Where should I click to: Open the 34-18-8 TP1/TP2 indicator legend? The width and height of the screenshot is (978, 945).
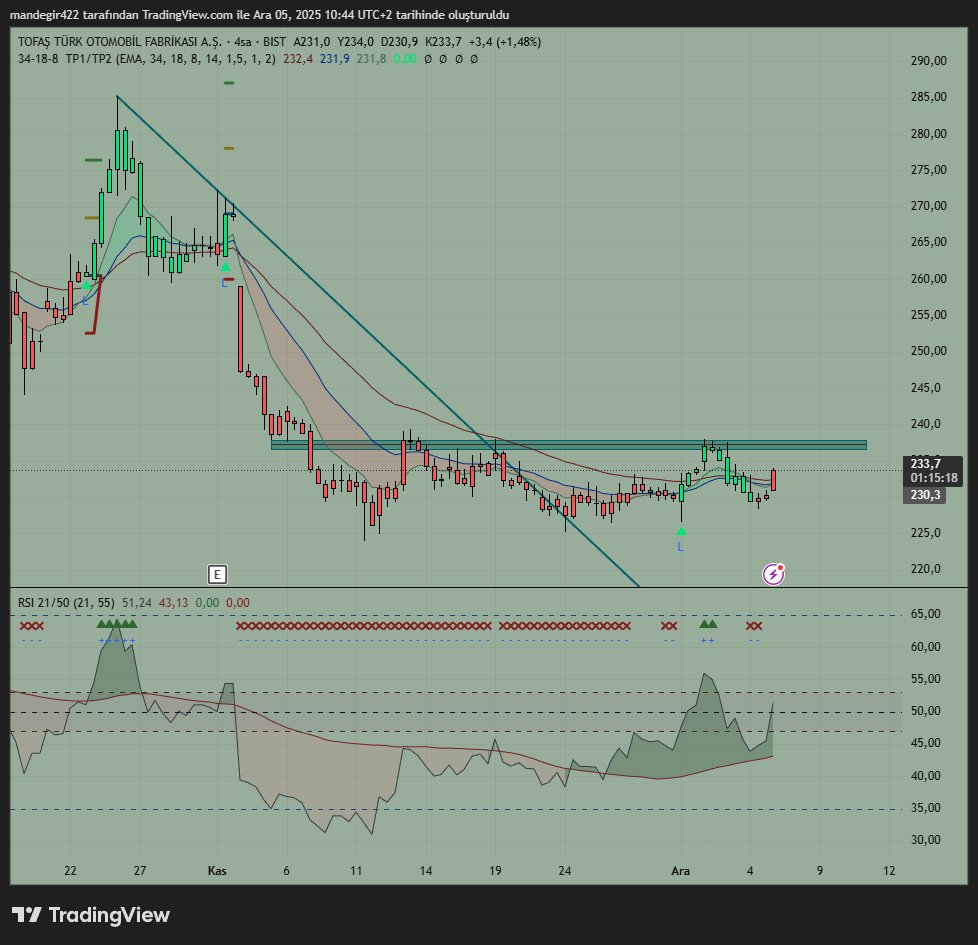pyautogui.click(x=147, y=59)
